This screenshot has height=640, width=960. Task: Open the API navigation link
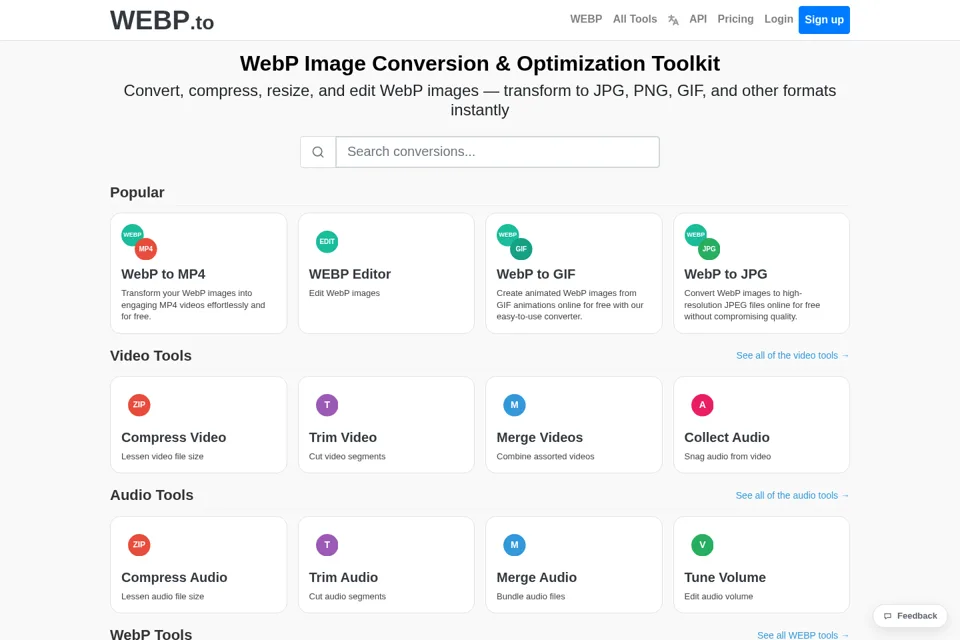(698, 19)
